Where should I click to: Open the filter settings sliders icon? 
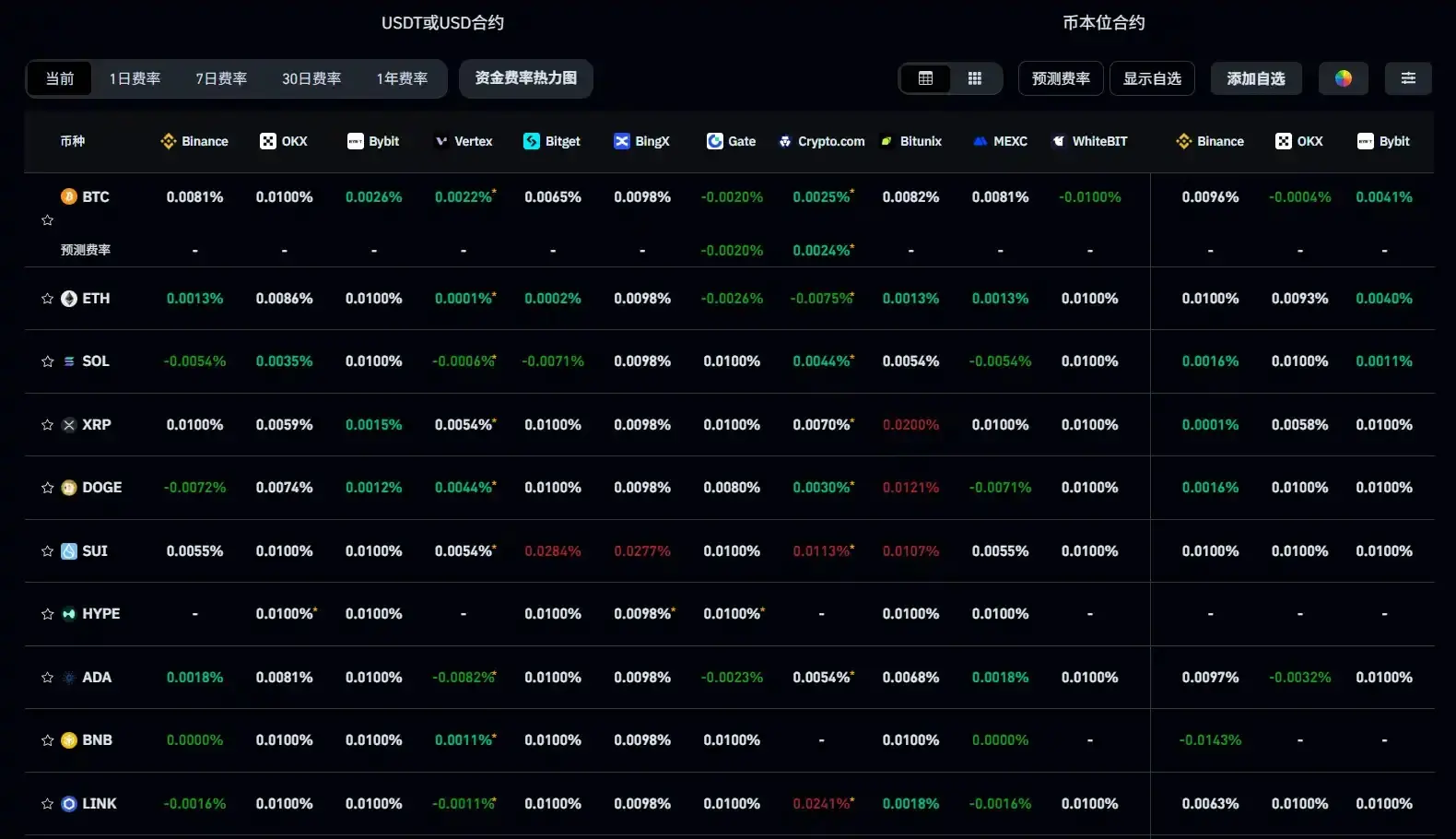point(1408,78)
